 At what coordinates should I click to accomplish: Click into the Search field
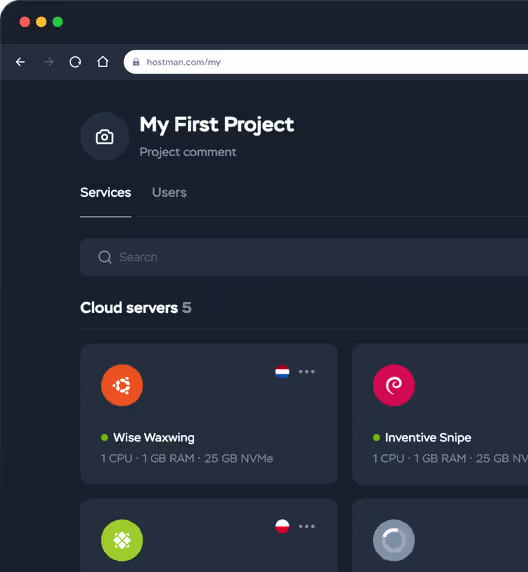(x=304, y=257)
